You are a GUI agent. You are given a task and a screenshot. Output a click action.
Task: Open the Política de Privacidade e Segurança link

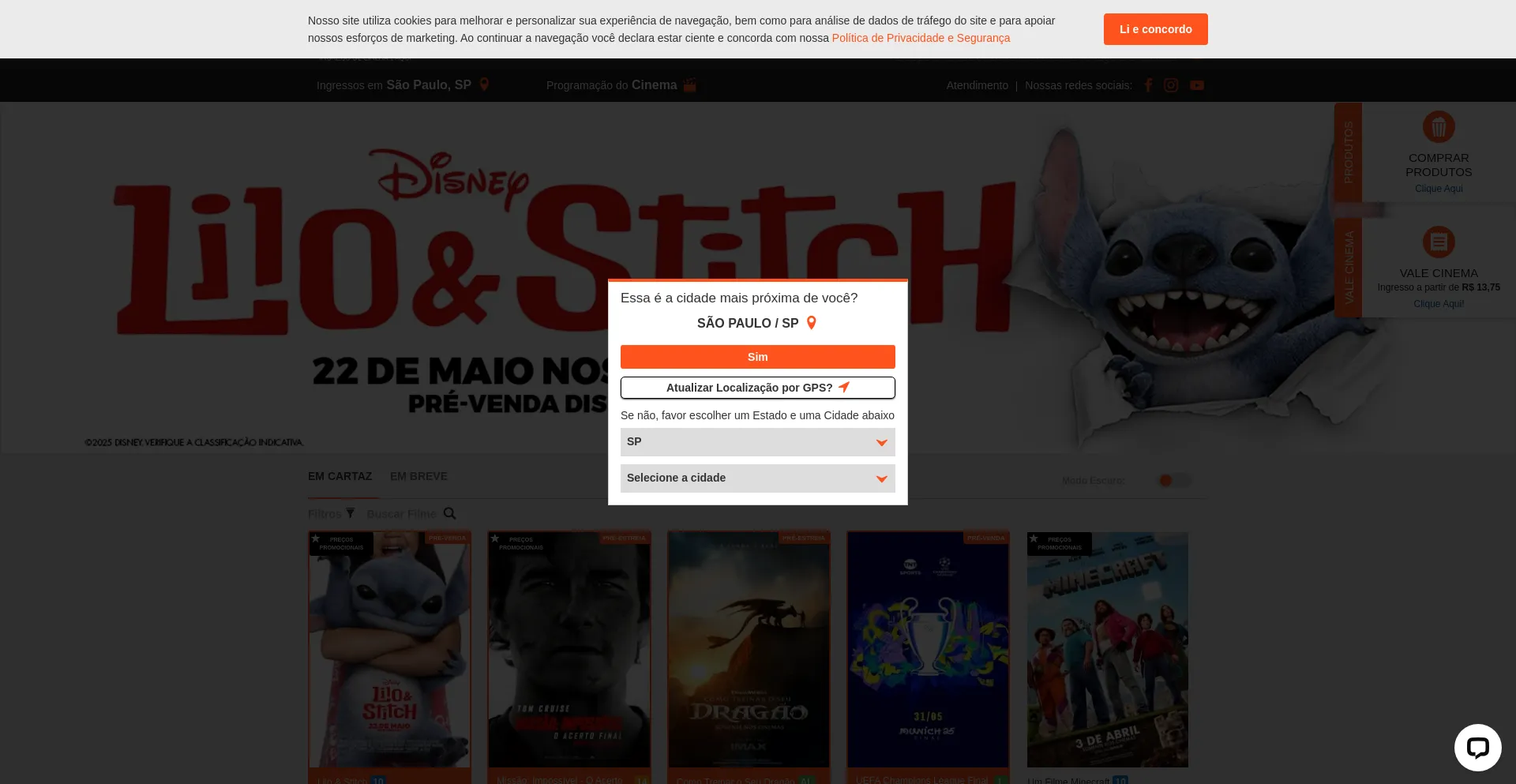coord(921,38)
